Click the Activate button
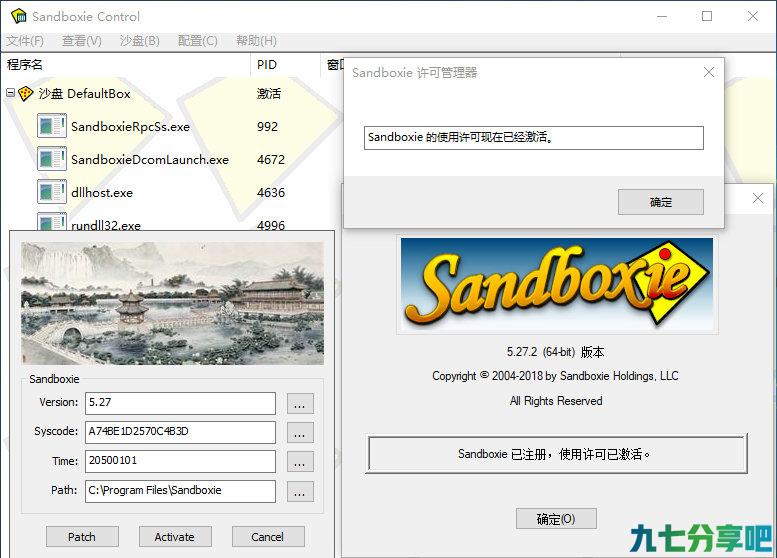777x558 pixels. coord(175,537)
